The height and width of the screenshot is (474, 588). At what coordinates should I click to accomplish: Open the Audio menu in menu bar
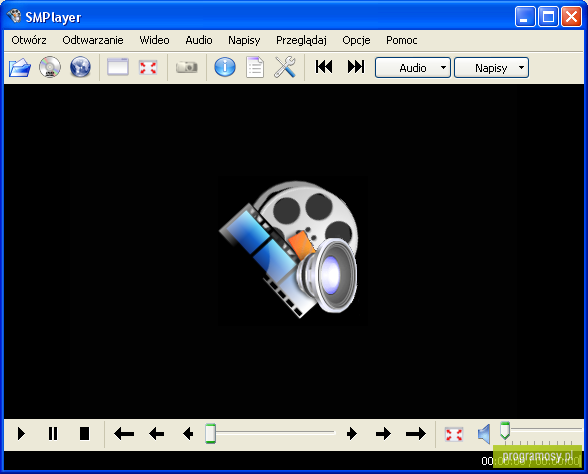(199, 40)
